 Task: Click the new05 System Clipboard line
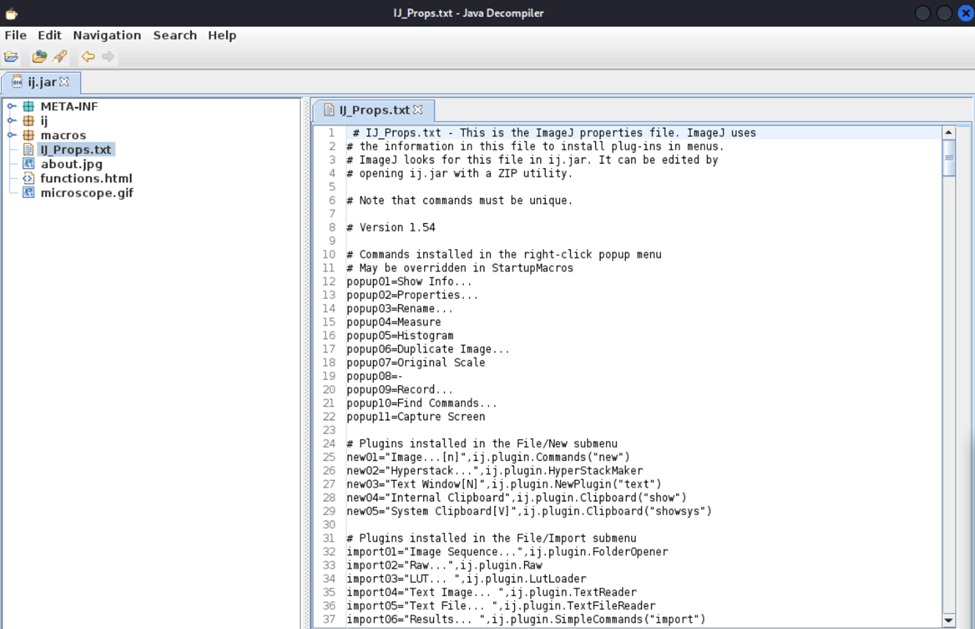[529, 512]
